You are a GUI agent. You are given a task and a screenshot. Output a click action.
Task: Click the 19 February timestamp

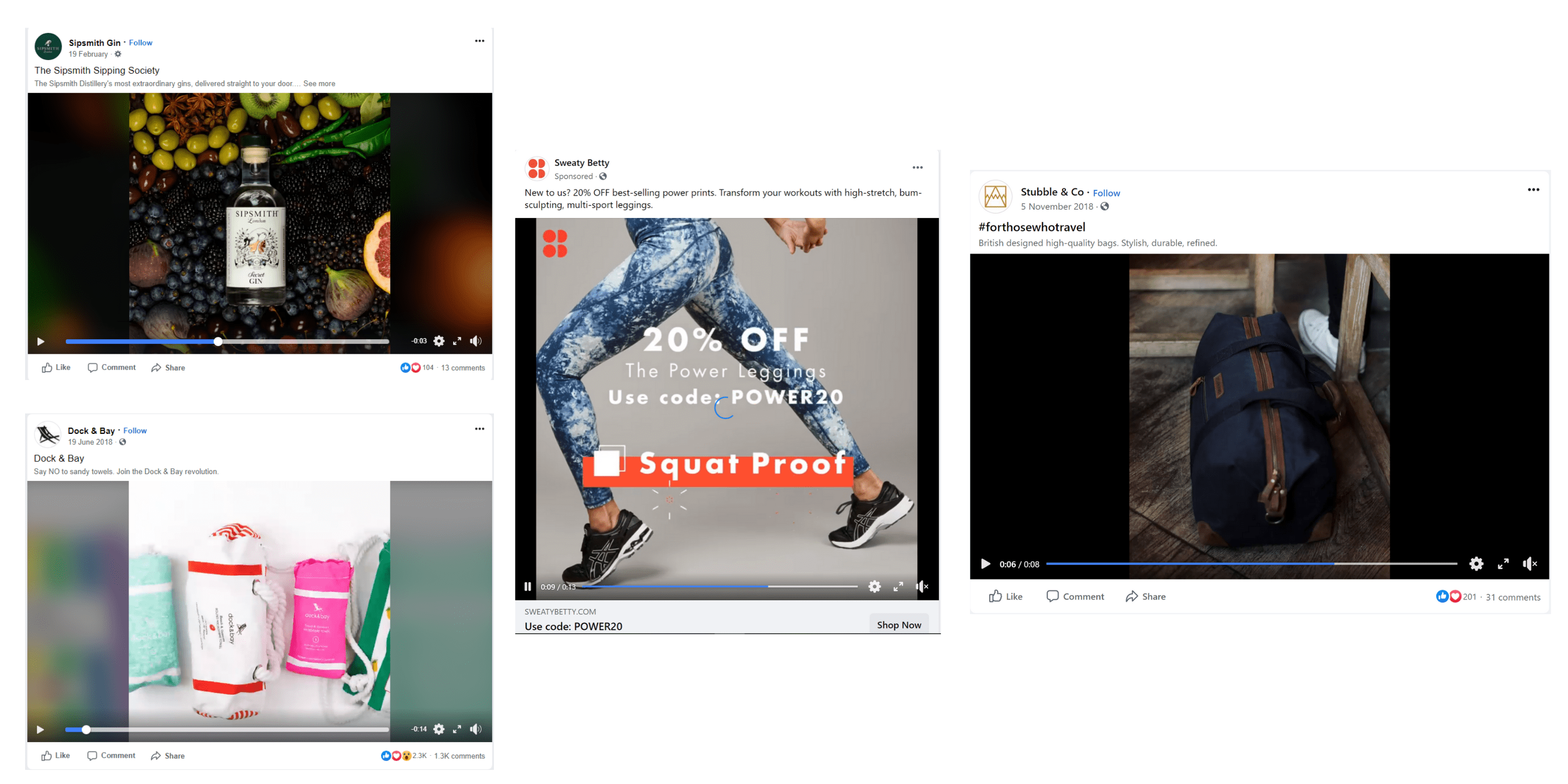88,54
